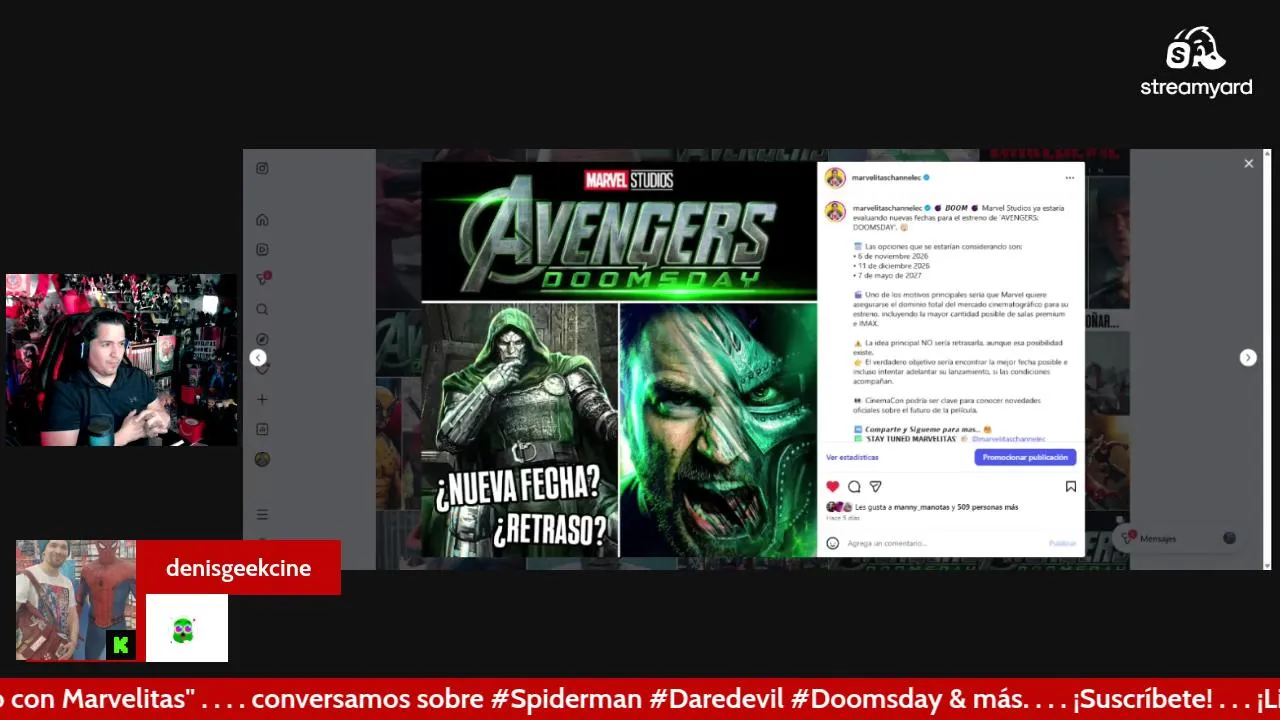
Task: Open the dashboard chart icon in the sidebar
Action: [262, 429]
